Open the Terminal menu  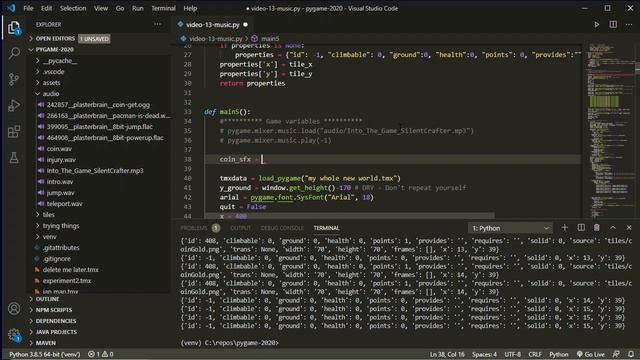(x=163, y=8)
